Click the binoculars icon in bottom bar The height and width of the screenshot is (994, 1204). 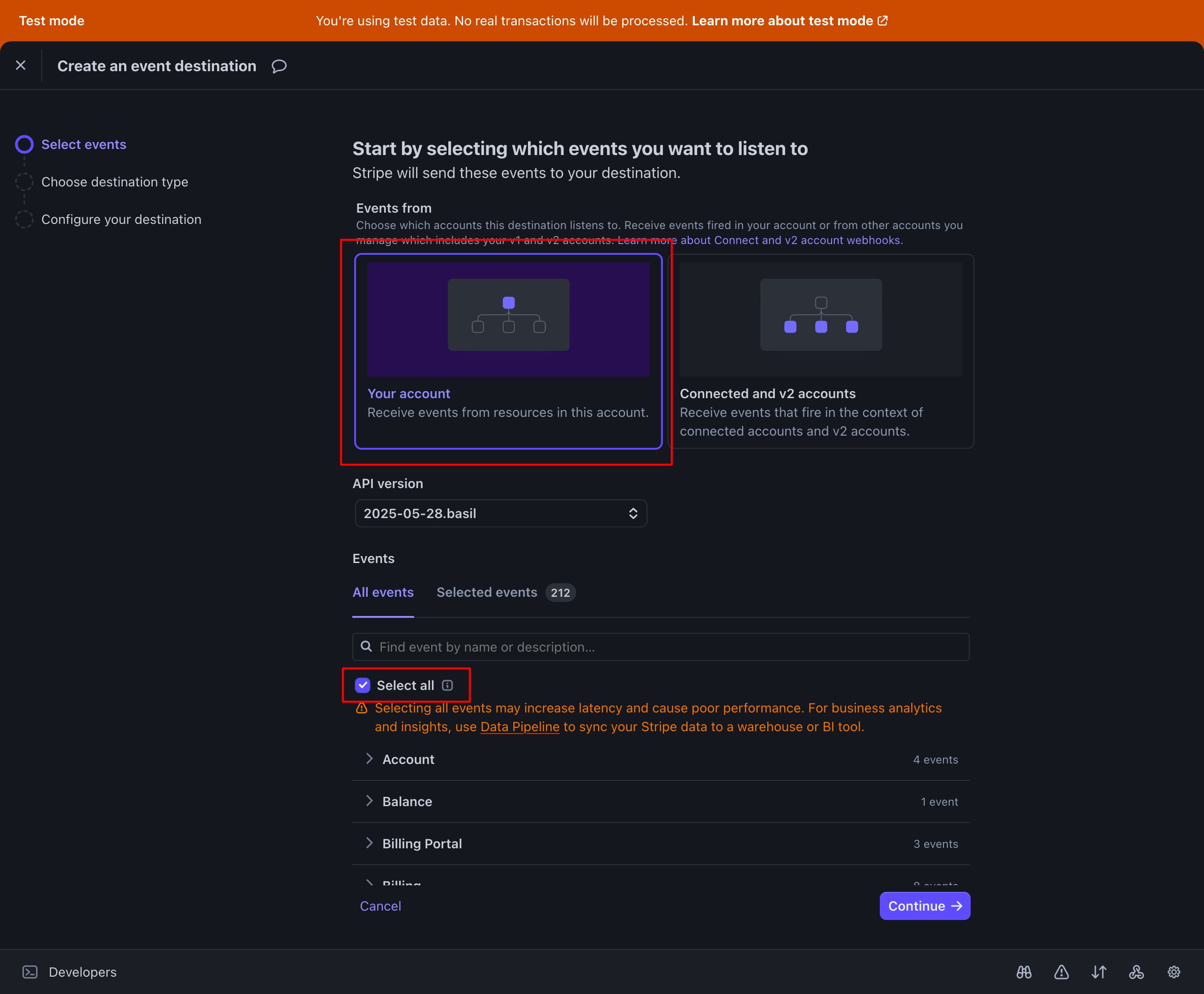pyautogui.click(x=1024, y=972)
